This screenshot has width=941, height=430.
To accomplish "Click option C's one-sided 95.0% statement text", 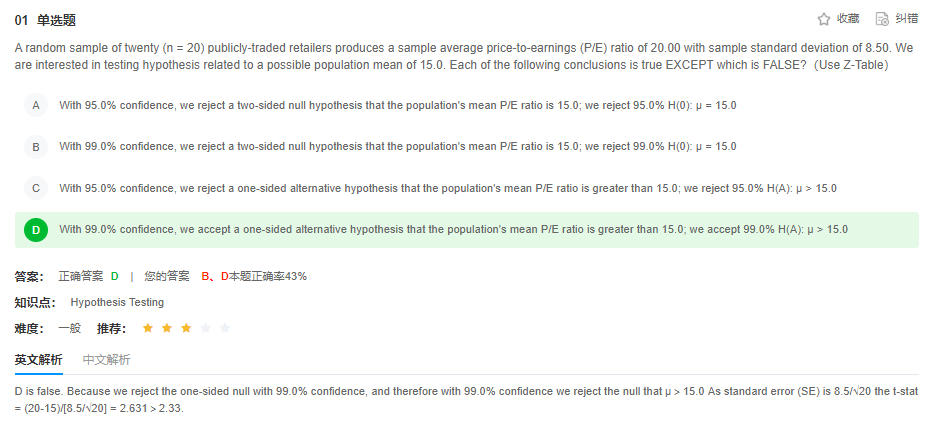I will (447, 188).
